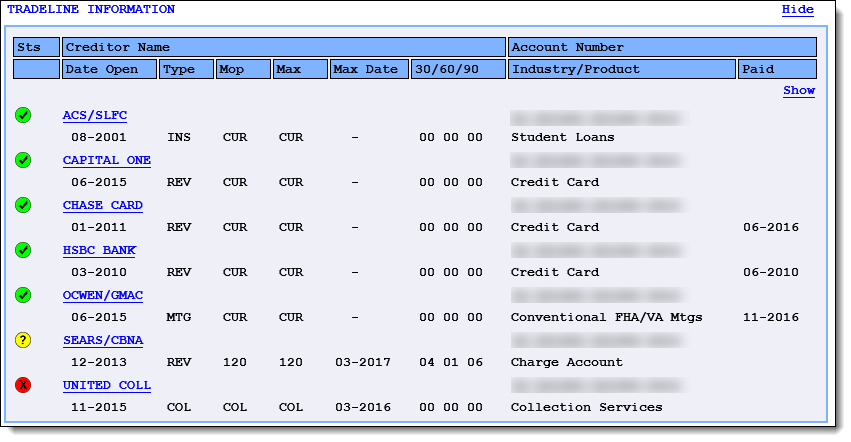
Task: Click the green check status icon for CHASE CARD
Action: pos(23,205)
